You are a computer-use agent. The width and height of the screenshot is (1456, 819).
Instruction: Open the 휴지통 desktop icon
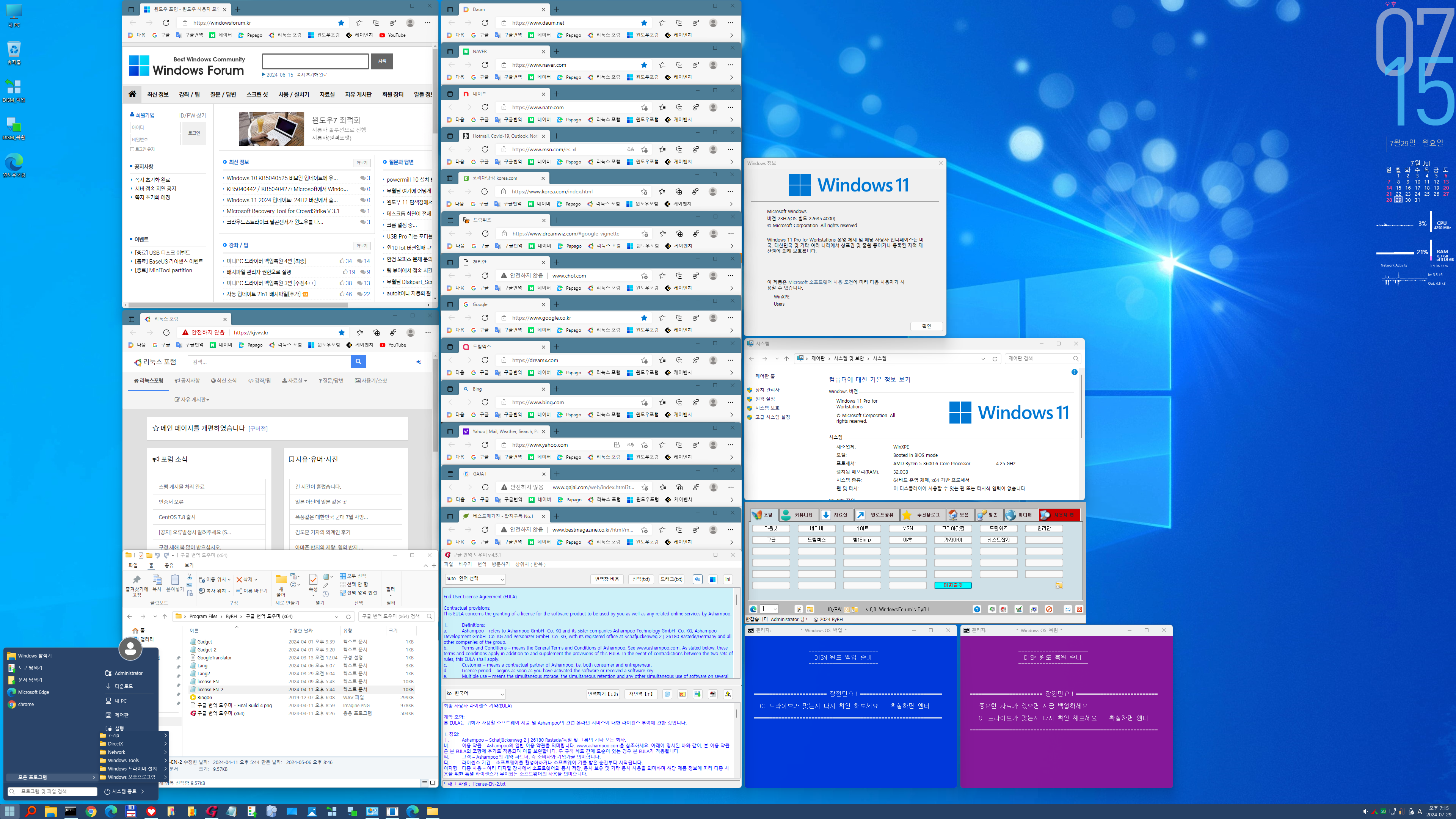click(x=14, y=53)
